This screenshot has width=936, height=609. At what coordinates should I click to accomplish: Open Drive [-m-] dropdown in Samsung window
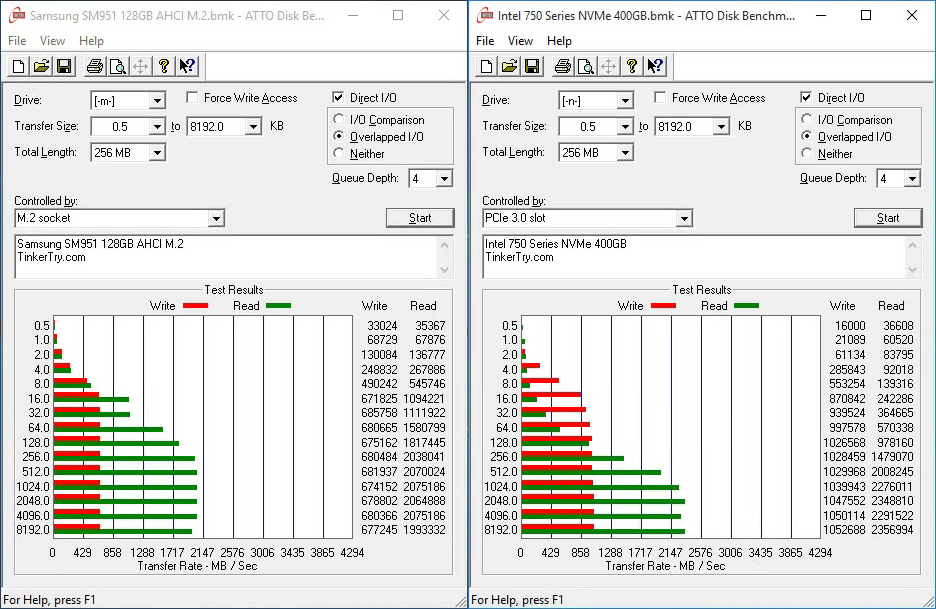point(157,101)
